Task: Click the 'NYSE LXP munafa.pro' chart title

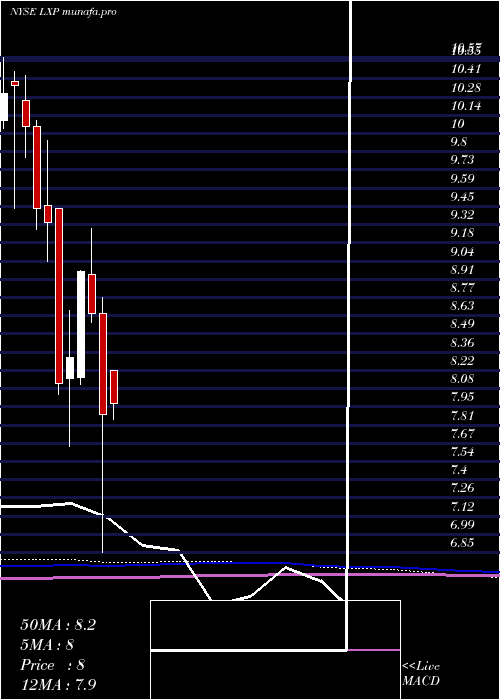Action: pyautogui.click(x=63, y=12)
